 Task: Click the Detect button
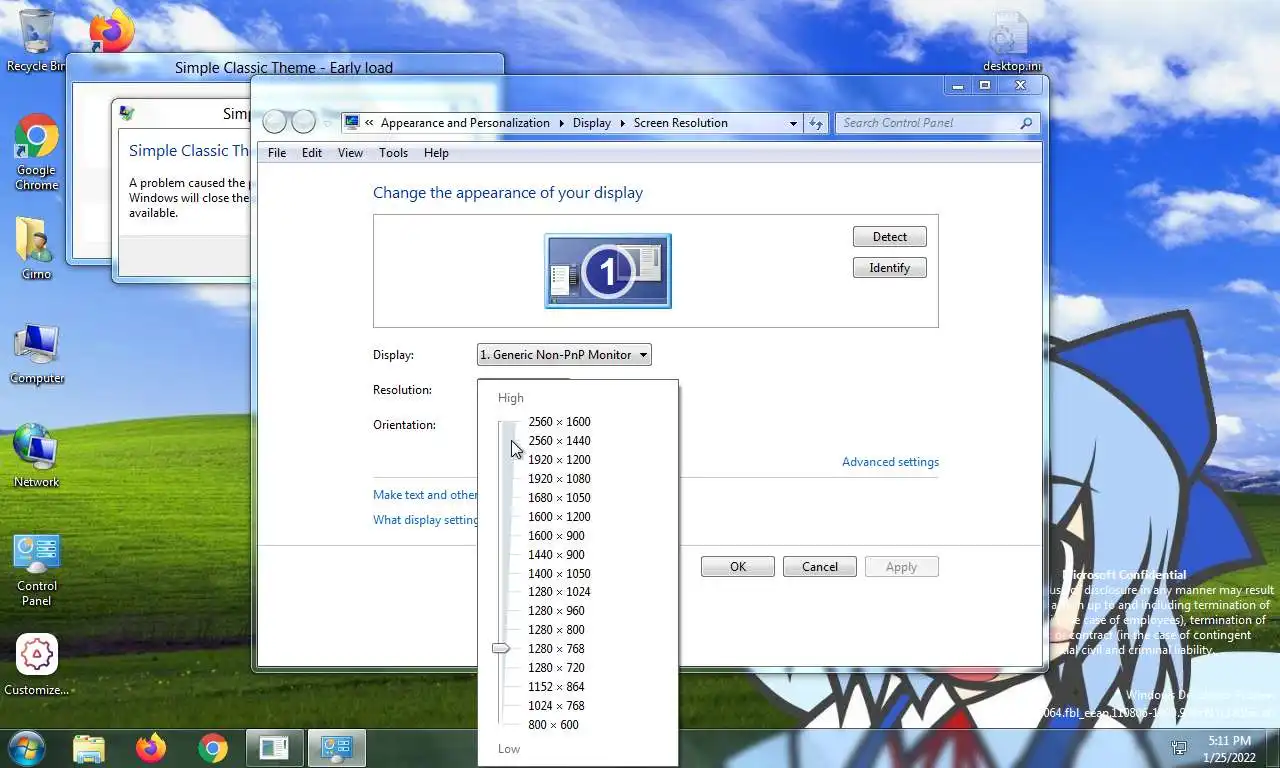pos(890,237)
